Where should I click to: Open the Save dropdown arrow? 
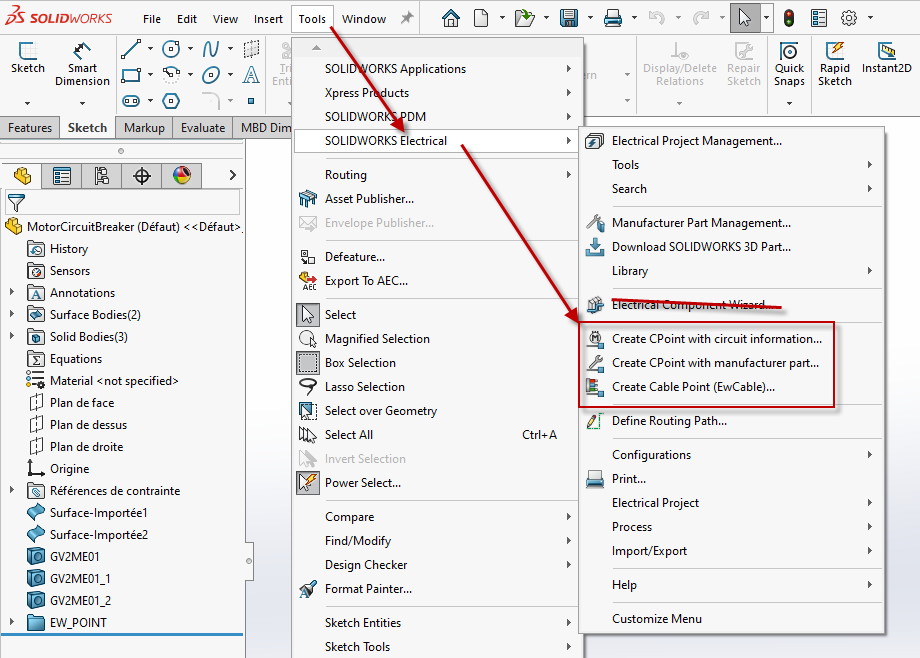[x=590, y=18]
